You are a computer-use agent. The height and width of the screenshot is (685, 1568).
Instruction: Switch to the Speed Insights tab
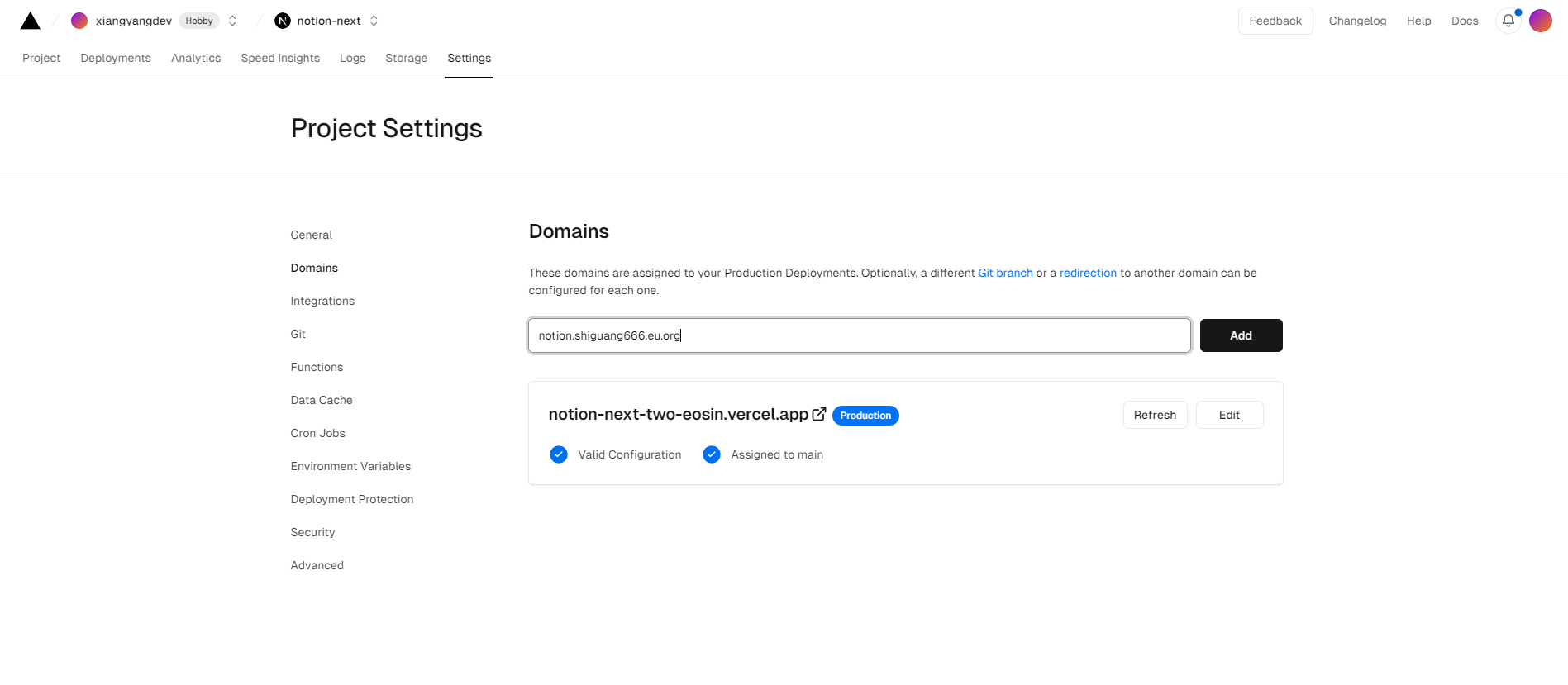coord(280,58)
